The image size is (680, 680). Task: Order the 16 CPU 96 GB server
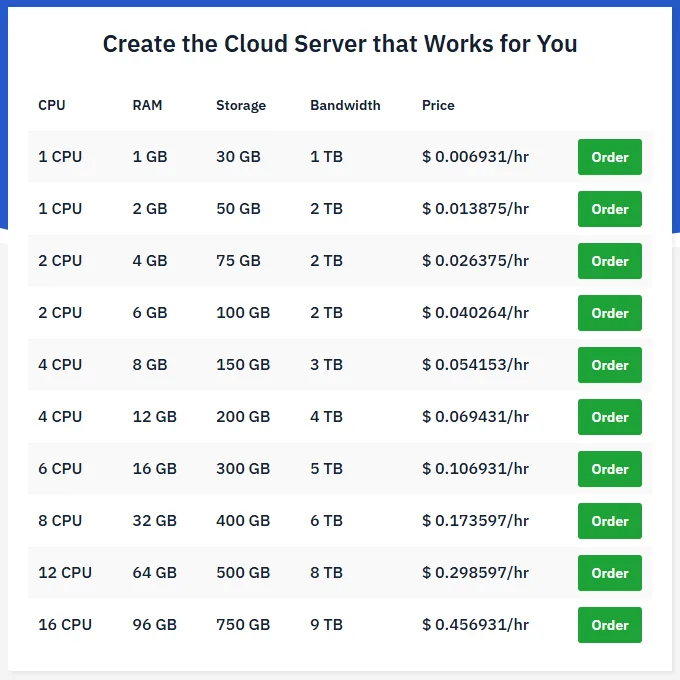[x=609, y=625]
